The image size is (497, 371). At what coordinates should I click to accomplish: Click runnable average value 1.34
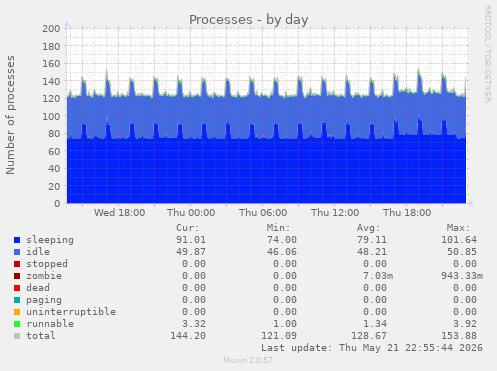(375, 324)
